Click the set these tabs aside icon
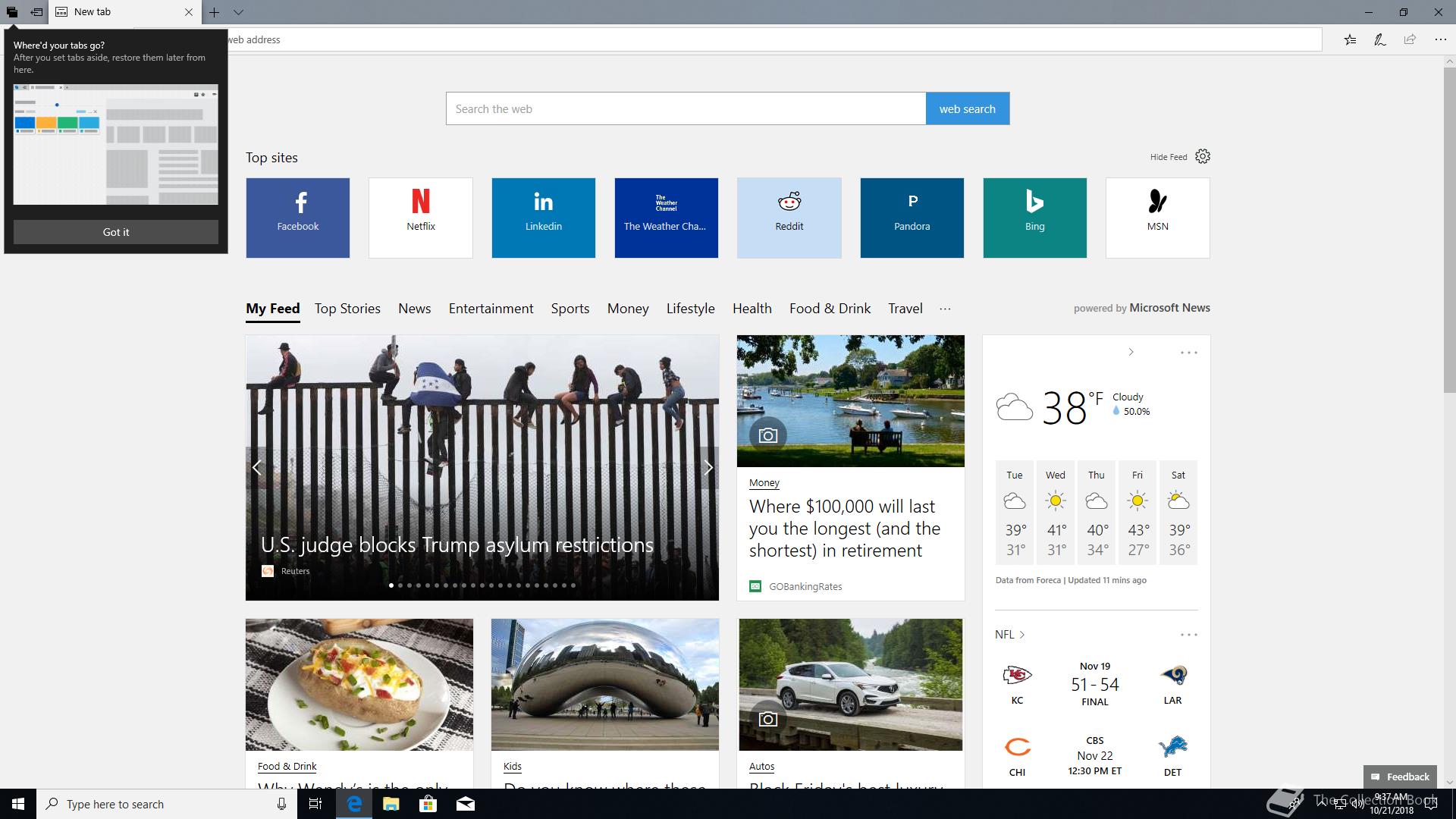 (36, 12)
